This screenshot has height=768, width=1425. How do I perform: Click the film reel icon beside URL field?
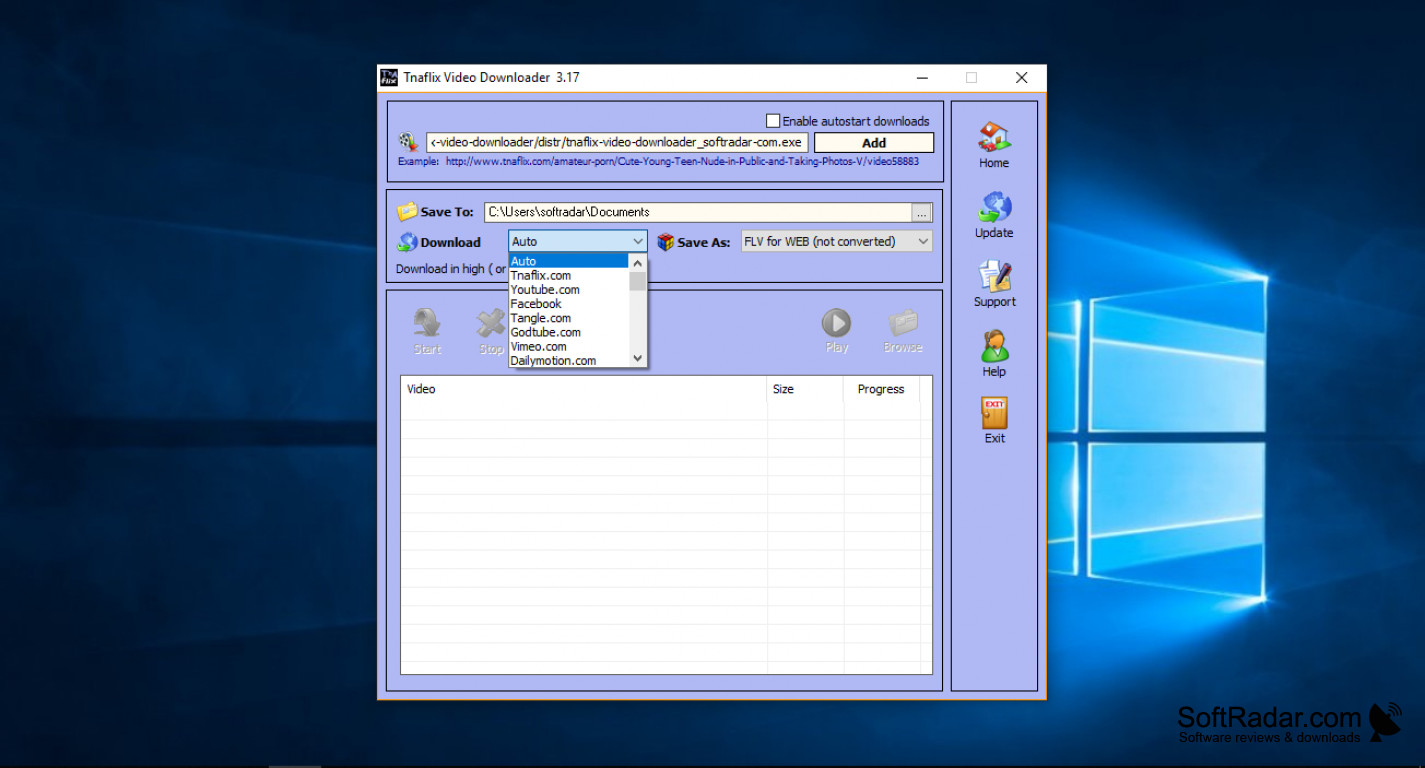click(x=408, y=142)
